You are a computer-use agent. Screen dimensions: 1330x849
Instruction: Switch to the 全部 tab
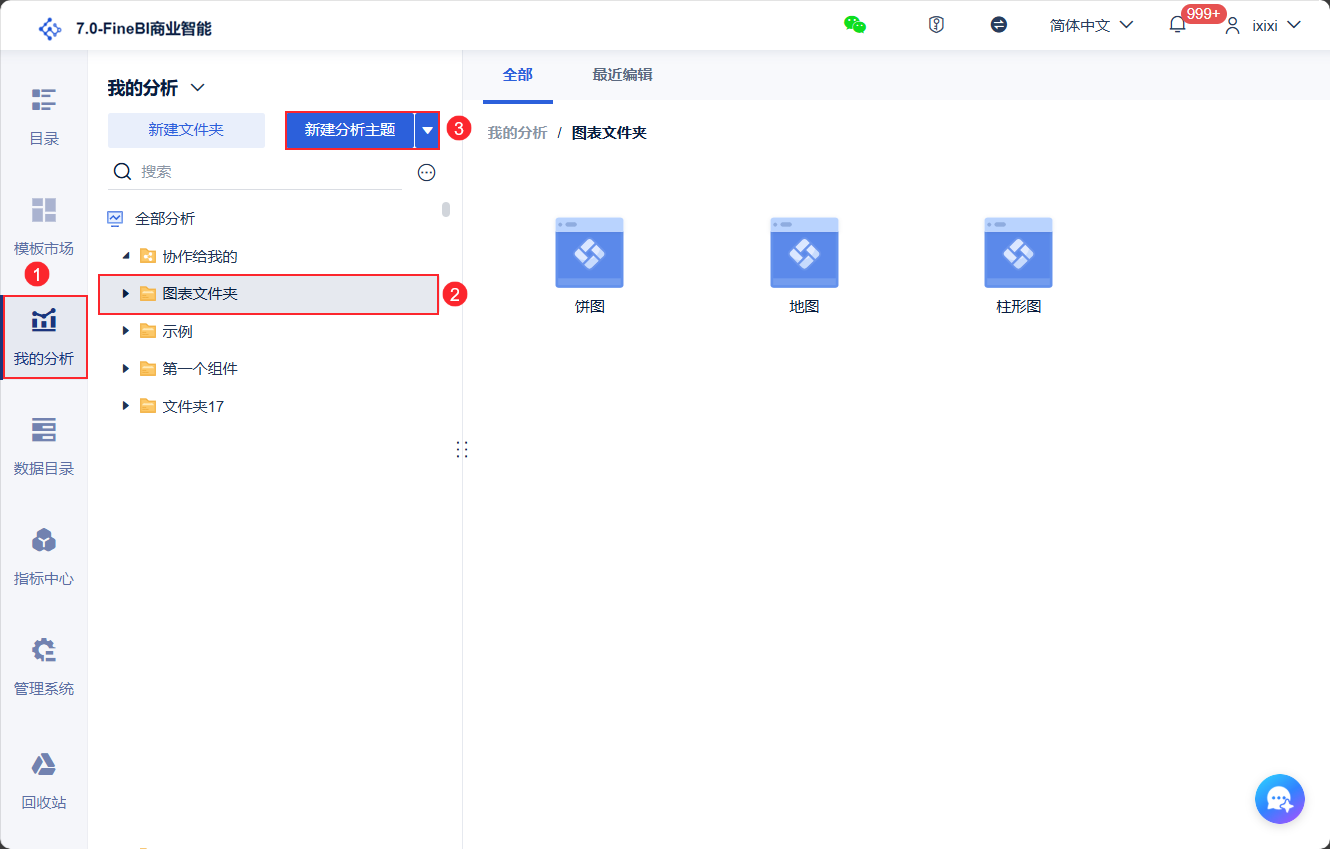(x=518, y=75)
